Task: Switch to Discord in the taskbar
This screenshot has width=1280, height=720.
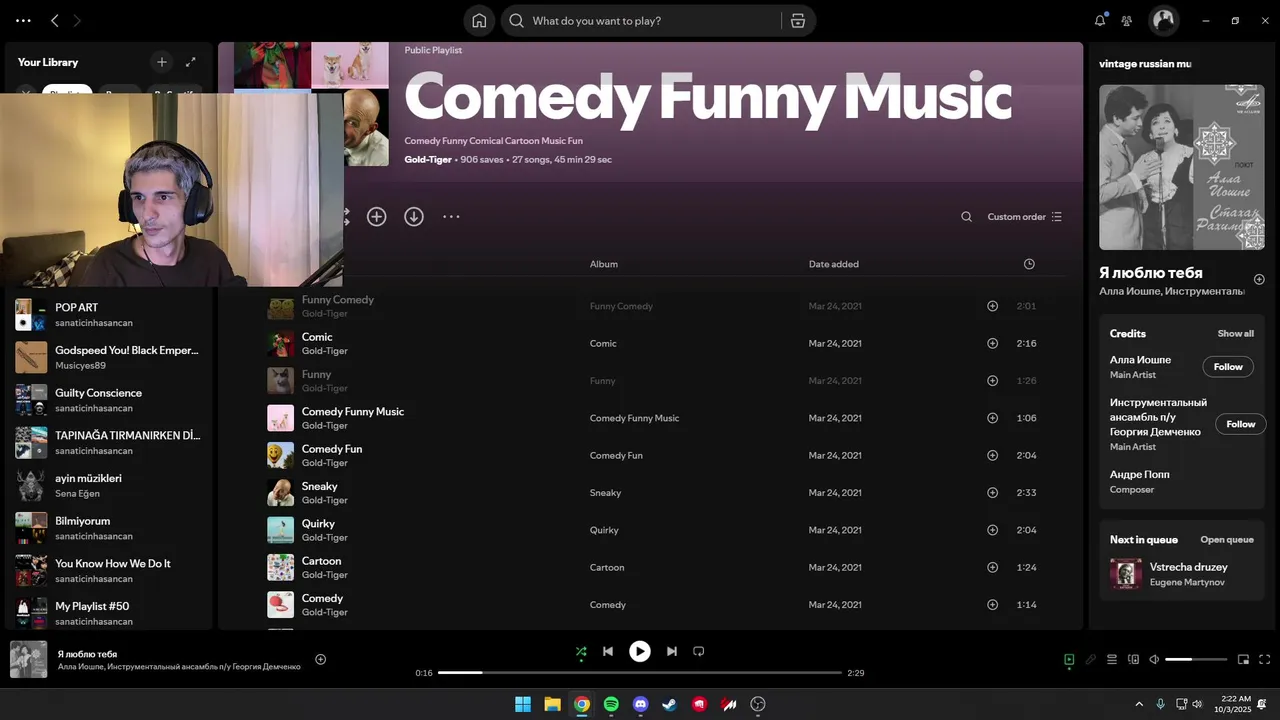Action: pyautogui.click(x=641, y=704)
